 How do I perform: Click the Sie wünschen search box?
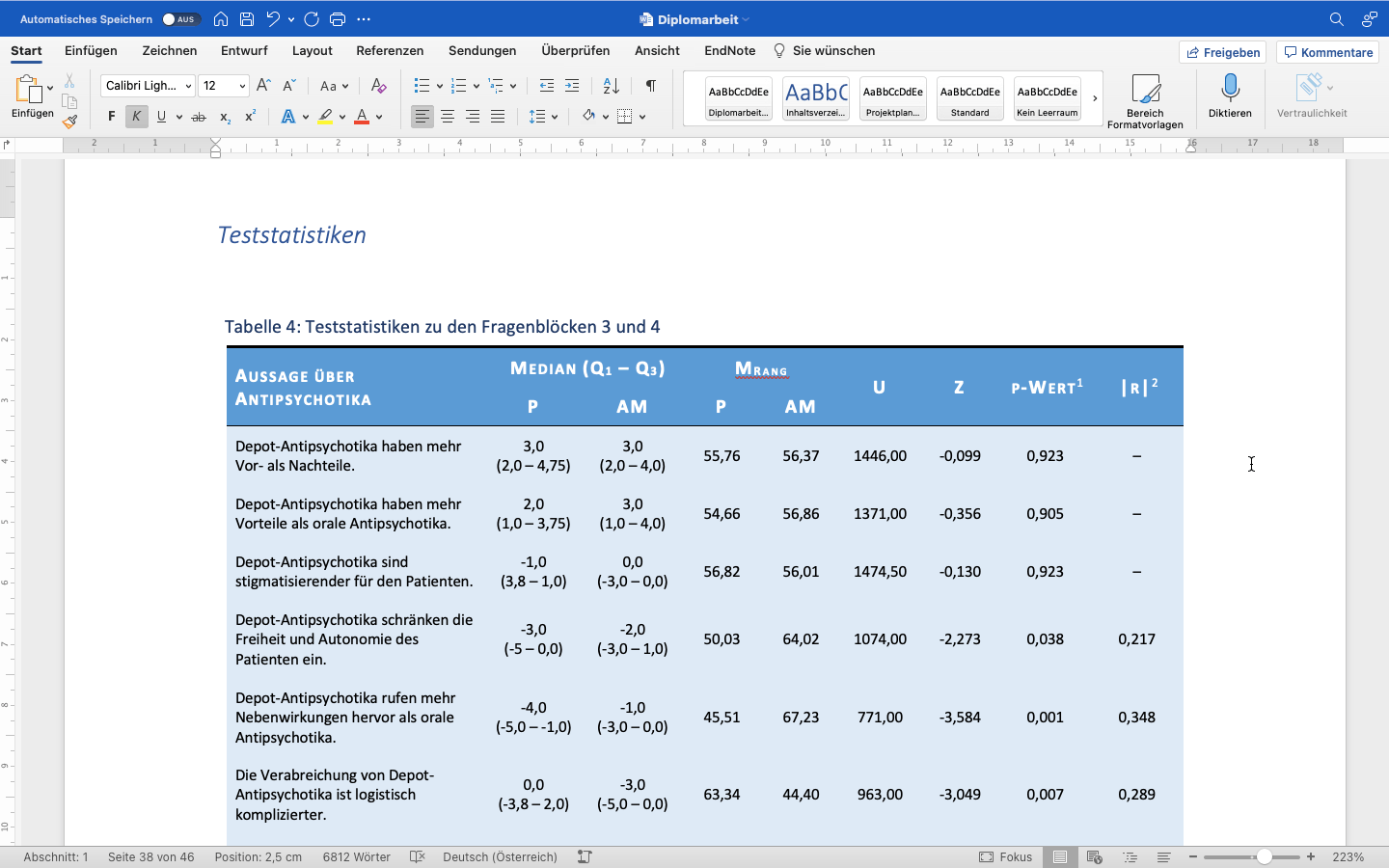tap(825, 51)
